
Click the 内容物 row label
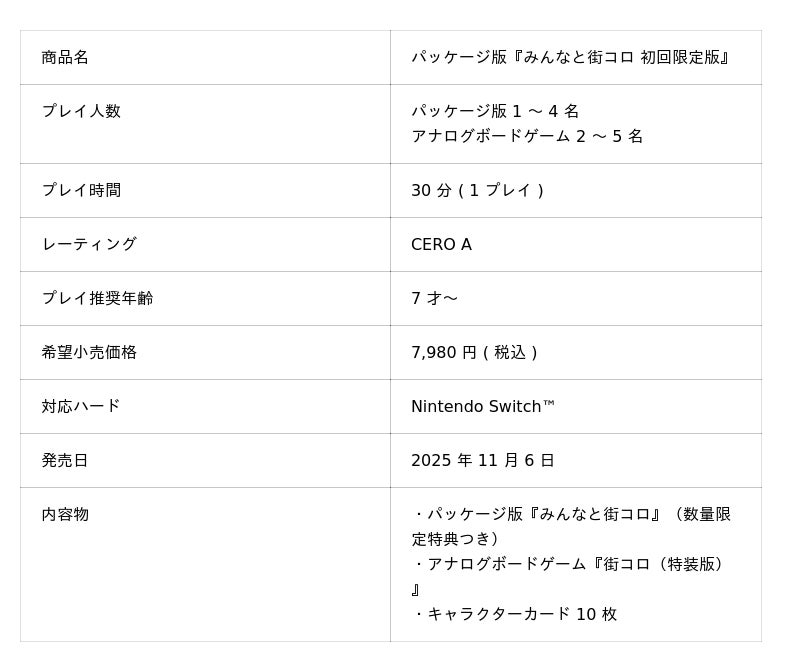pyautogui.click(x=65, y=514)
